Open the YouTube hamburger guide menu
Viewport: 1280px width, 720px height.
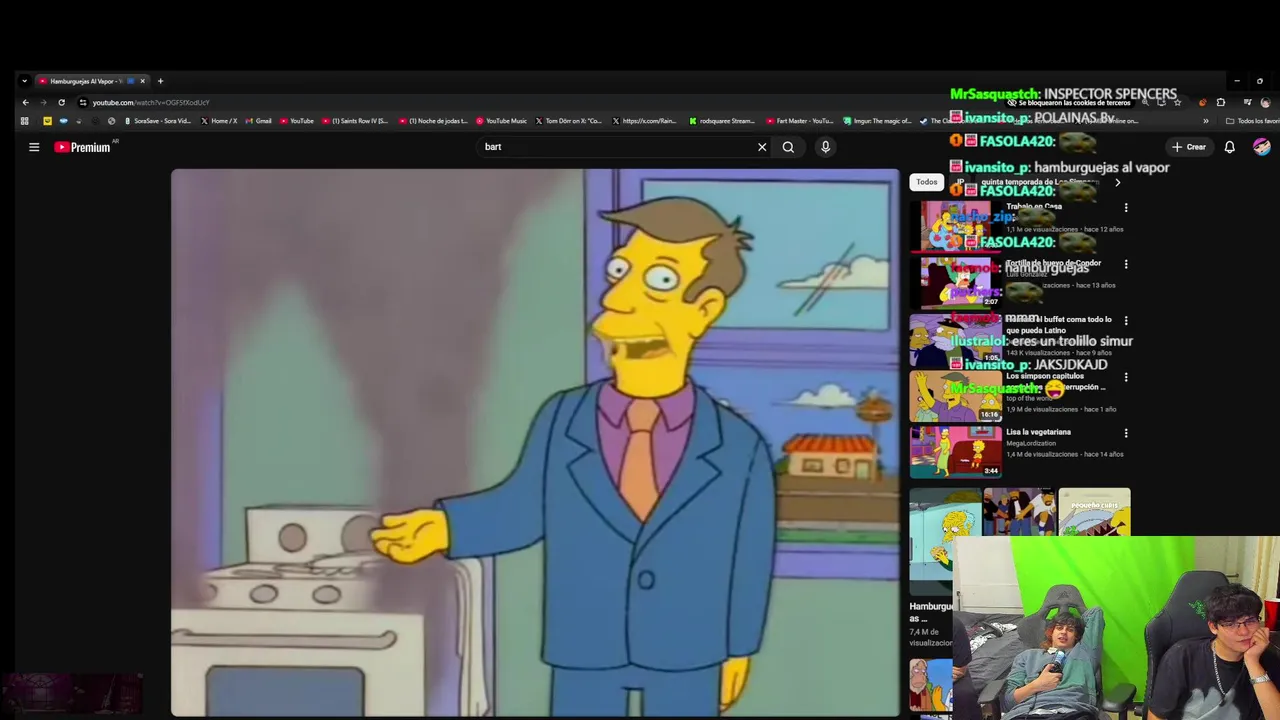34,147
